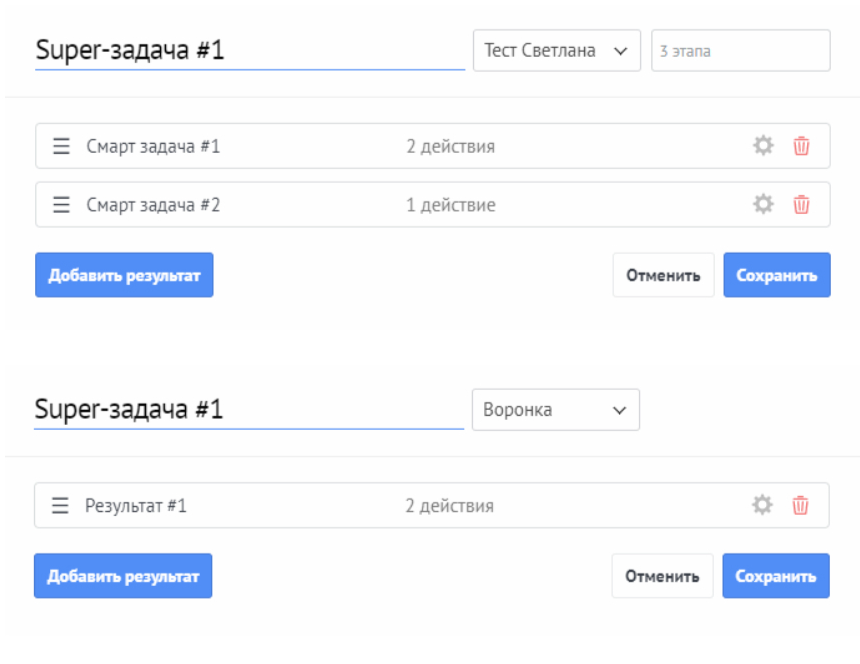Click drag handle icon of Смарт задача #2
This screenshot has width=860, height=664.
point(61,205)
